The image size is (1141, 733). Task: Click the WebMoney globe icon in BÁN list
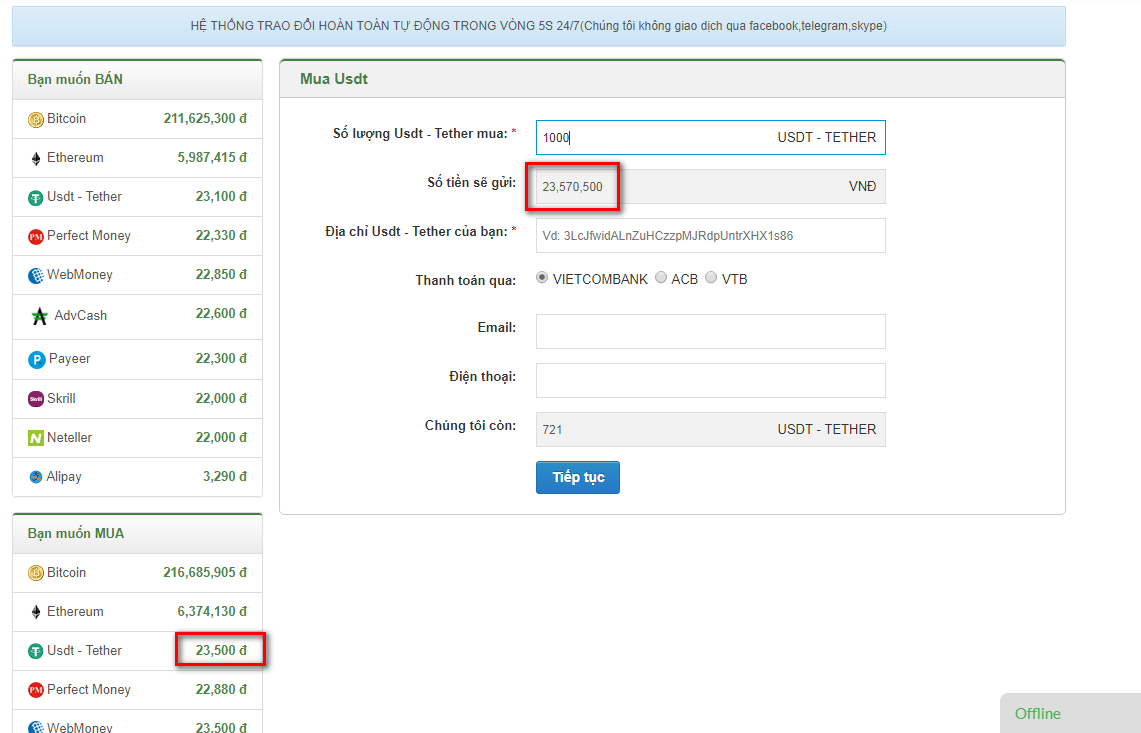[x=36, y=276]
